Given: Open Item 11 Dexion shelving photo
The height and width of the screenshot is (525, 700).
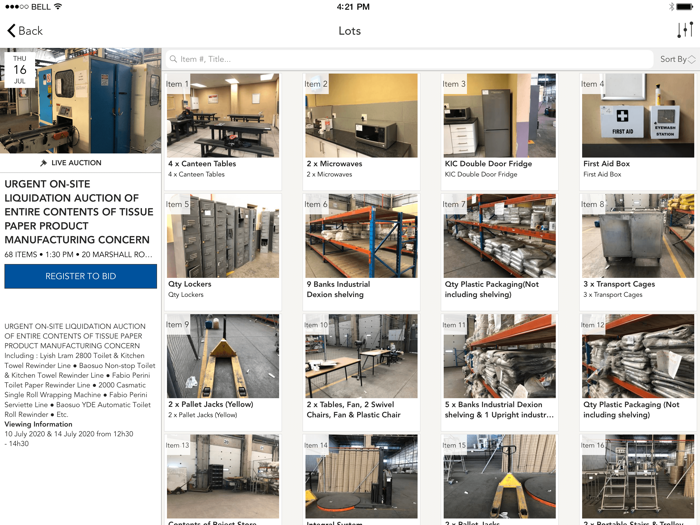Looking at the screenshot, I should click(500, 356).
